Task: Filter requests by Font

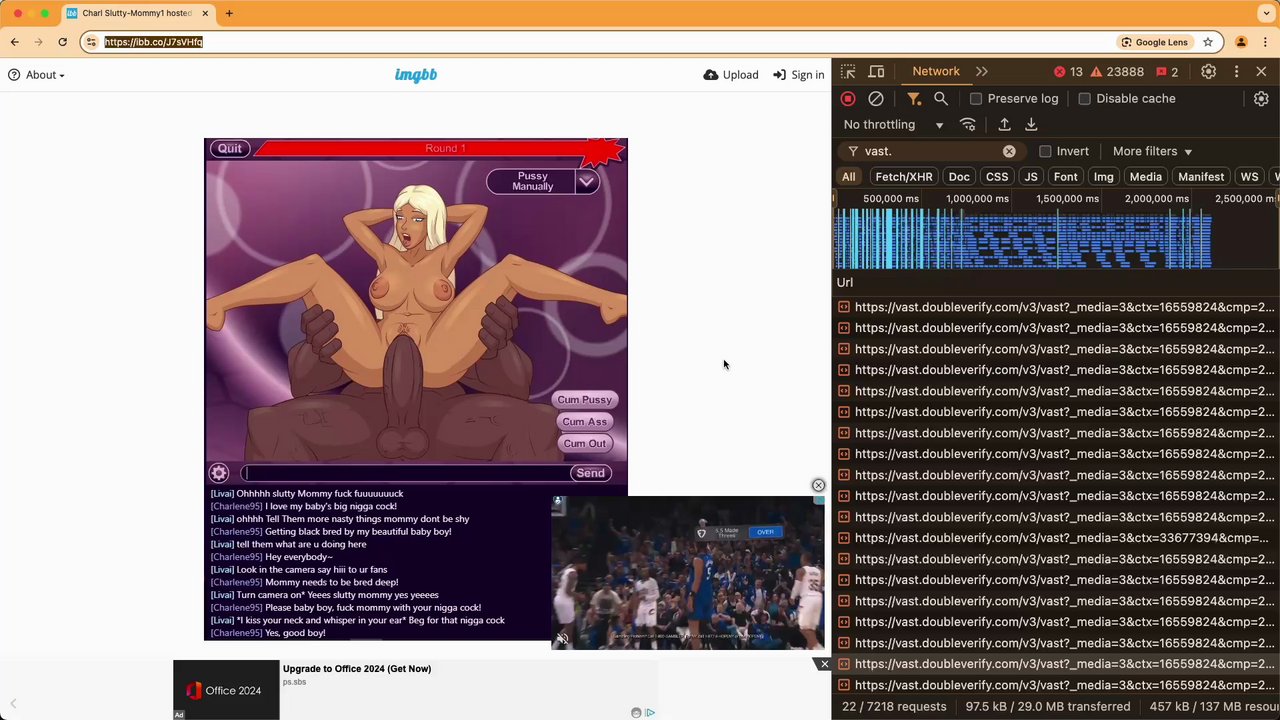Action: coord(1066,177)
